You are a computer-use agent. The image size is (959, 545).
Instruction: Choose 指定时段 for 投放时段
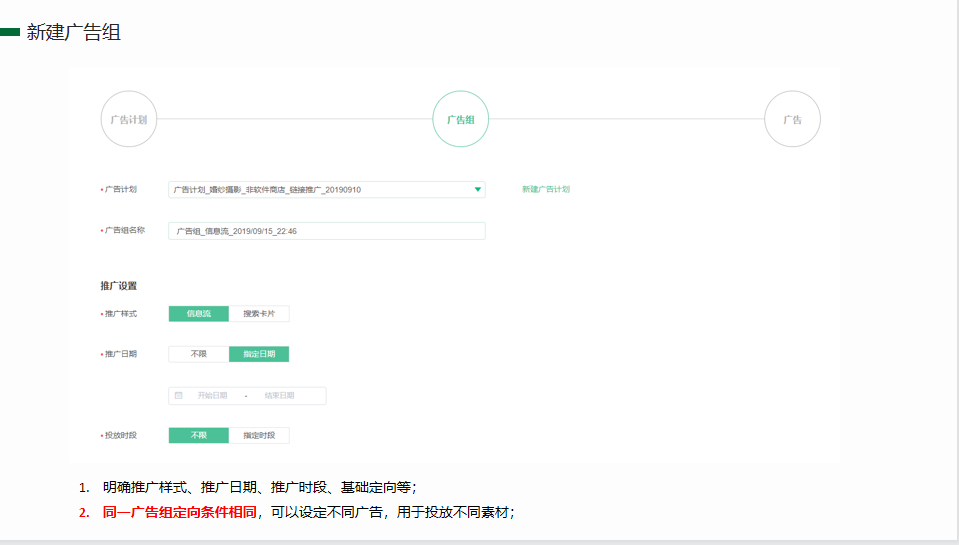[259, 436]
